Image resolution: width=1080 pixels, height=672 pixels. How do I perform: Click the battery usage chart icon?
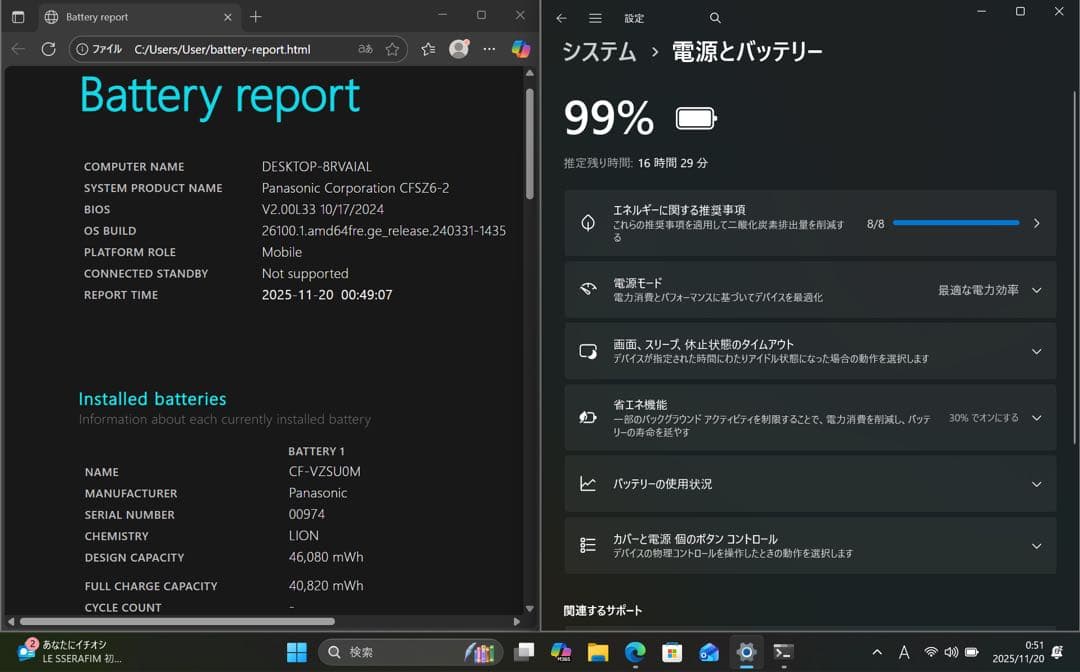coord(589,483)
